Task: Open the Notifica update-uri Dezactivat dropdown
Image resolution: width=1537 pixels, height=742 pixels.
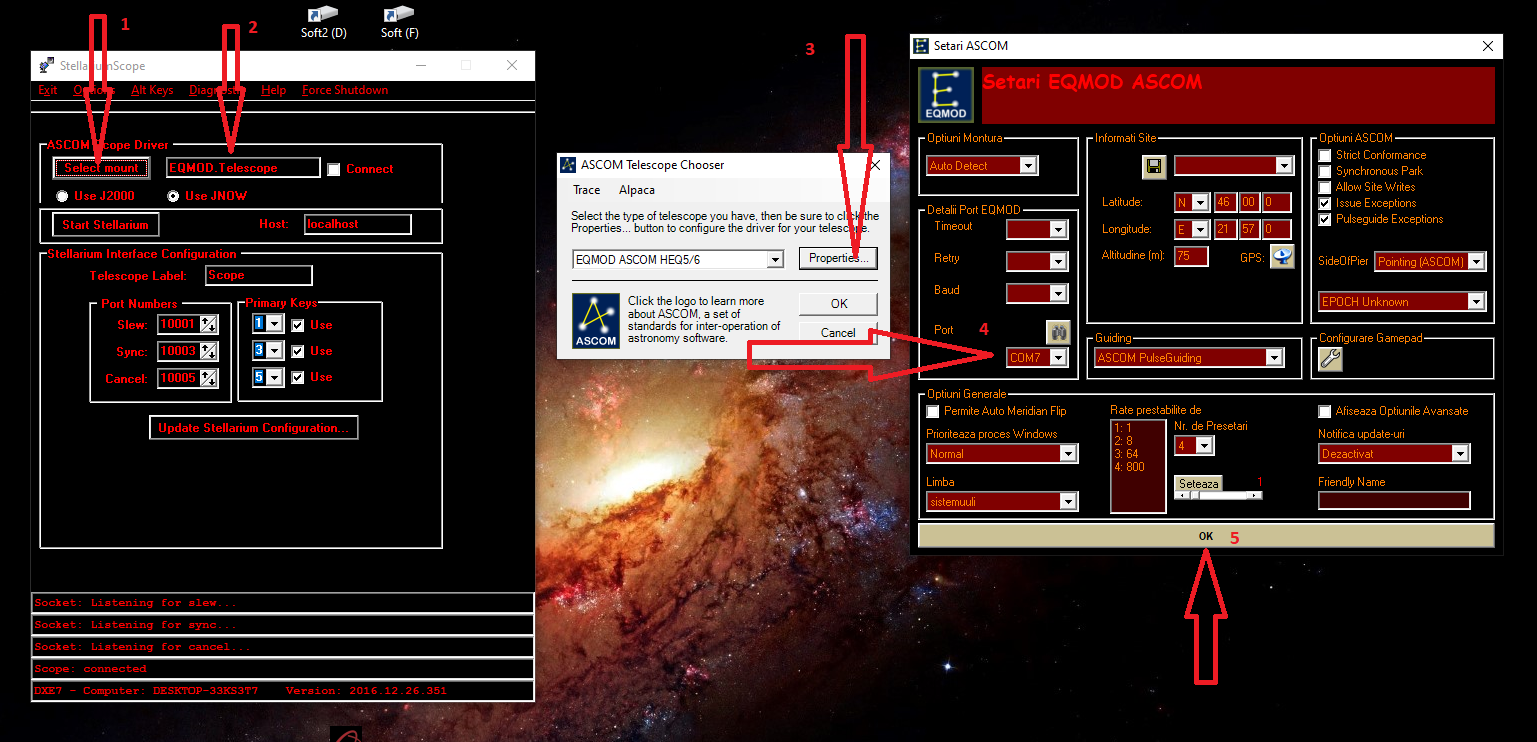Action: (1461, 454)
